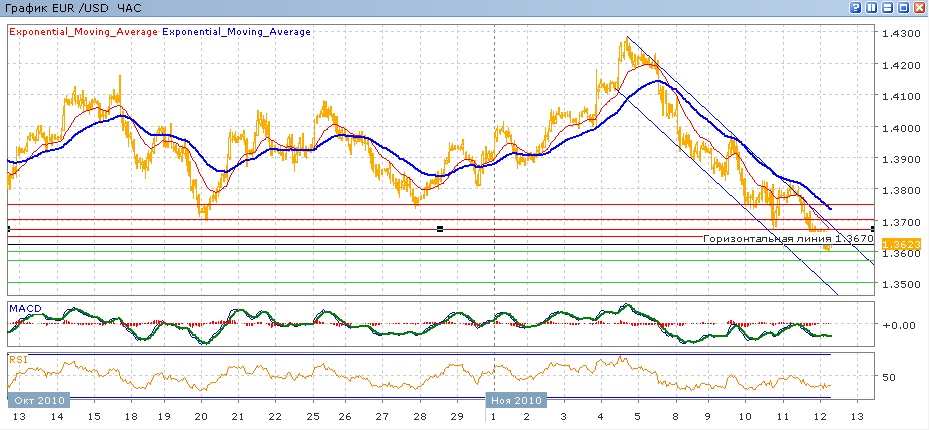930x430 pixels.
Task: Close the EUR/USD chart window
Action: 920,8
